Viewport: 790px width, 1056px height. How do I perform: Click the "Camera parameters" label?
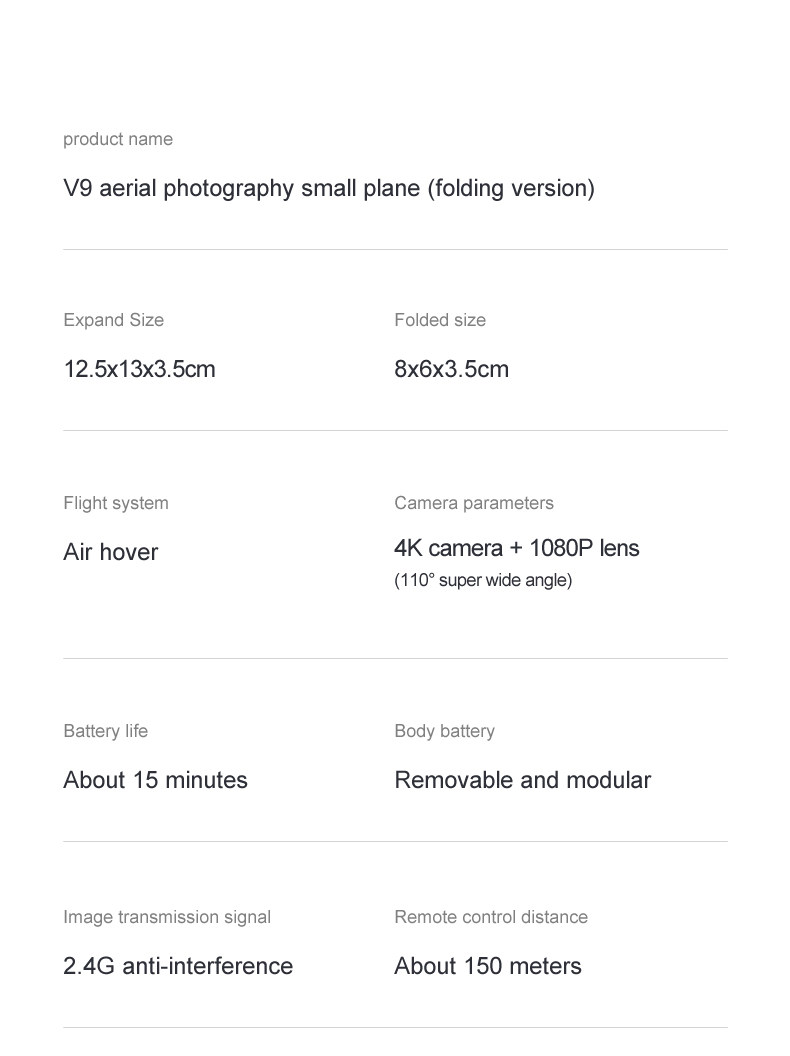click(x=474, y=503)
